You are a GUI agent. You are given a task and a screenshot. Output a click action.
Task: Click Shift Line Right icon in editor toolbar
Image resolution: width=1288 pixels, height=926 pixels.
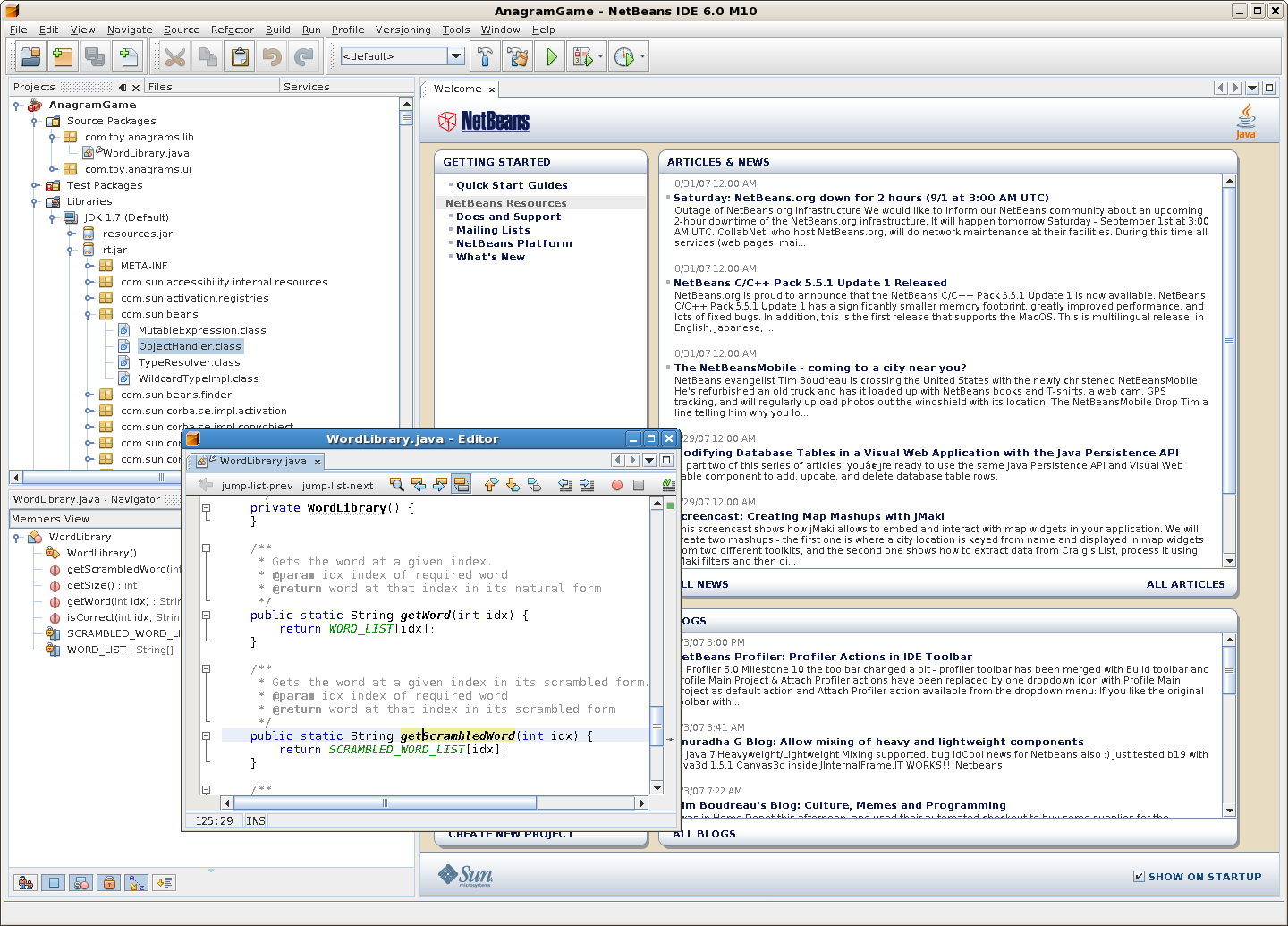pos(587,485)
